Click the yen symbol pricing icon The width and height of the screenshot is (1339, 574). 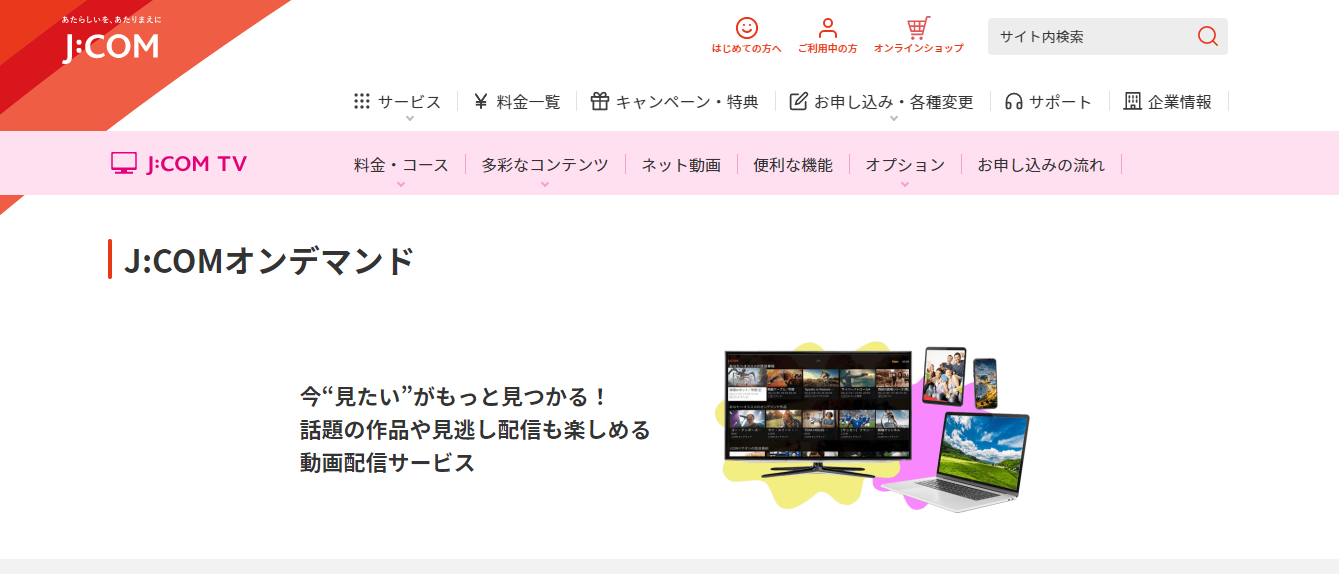[x=481, y=101]
